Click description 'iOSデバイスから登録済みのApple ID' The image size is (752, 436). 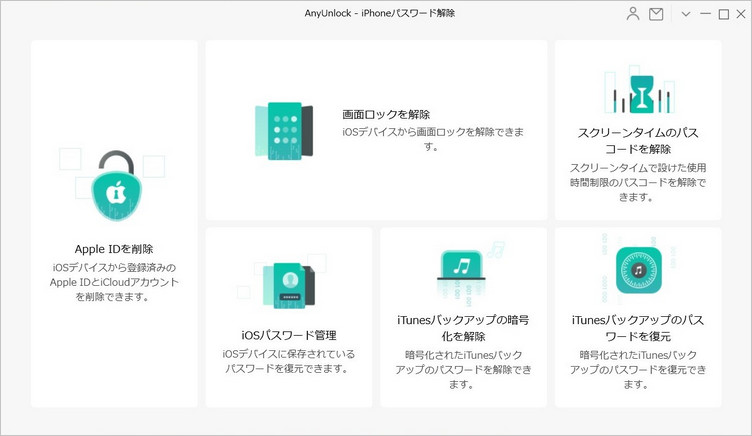pyautogui.click(x=114, y=282)
